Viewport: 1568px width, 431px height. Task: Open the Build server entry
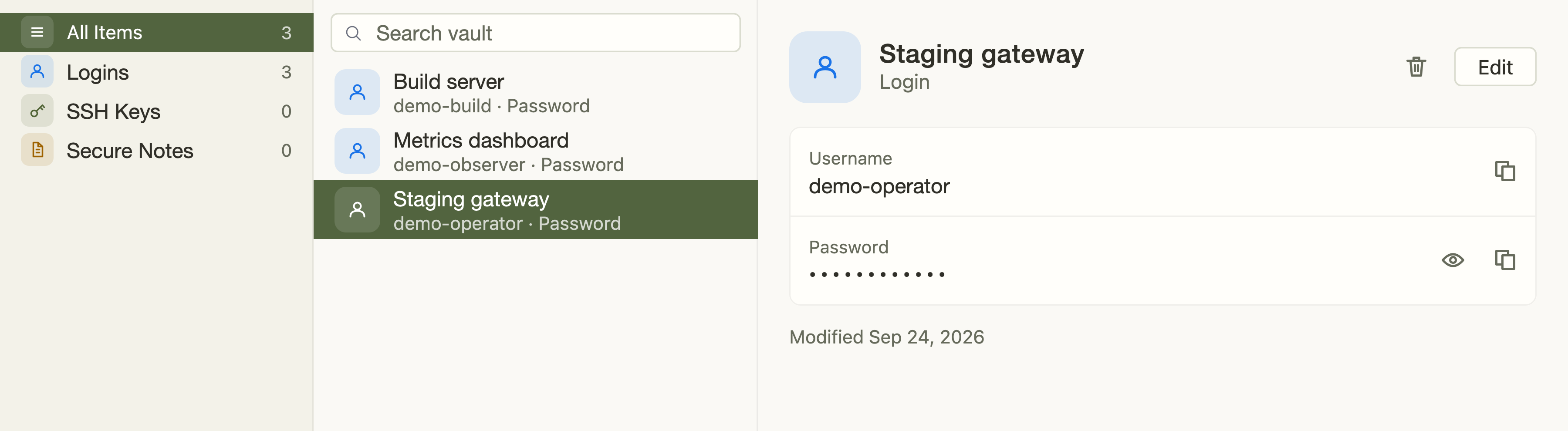(536, 93)
